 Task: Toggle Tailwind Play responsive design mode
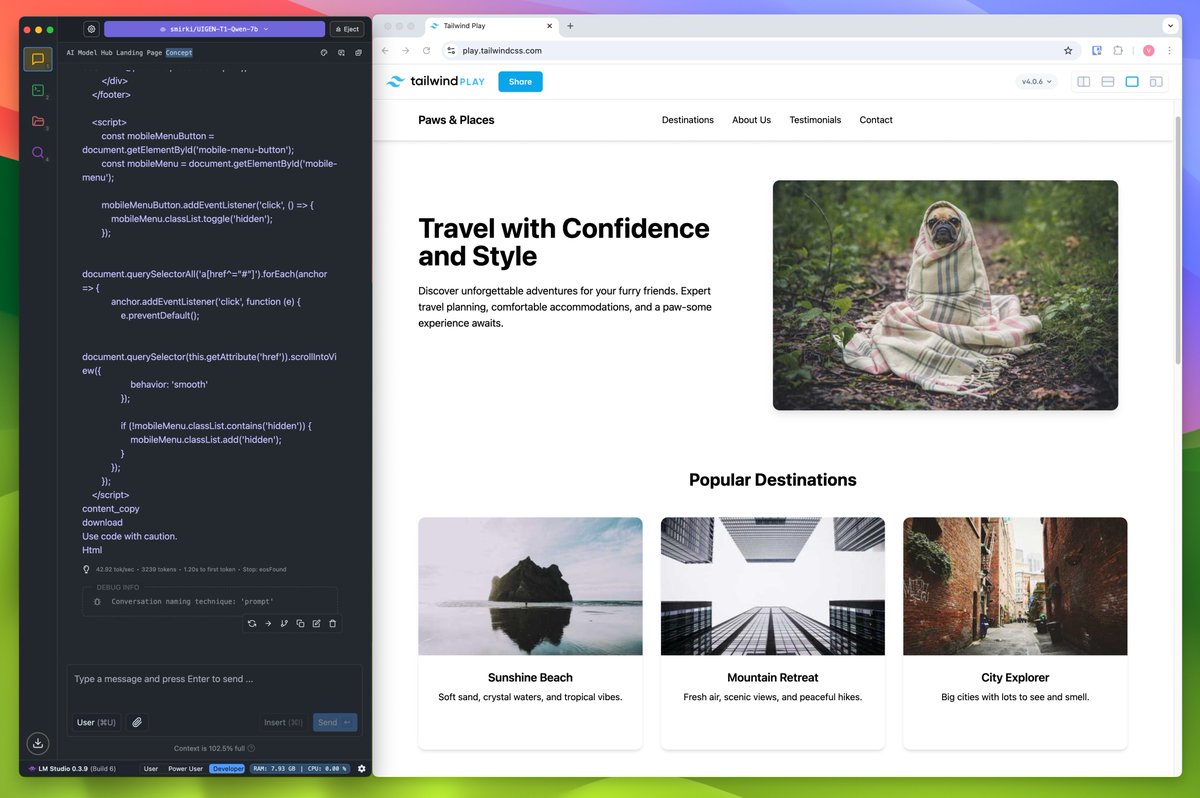(x=1156, y=81)
